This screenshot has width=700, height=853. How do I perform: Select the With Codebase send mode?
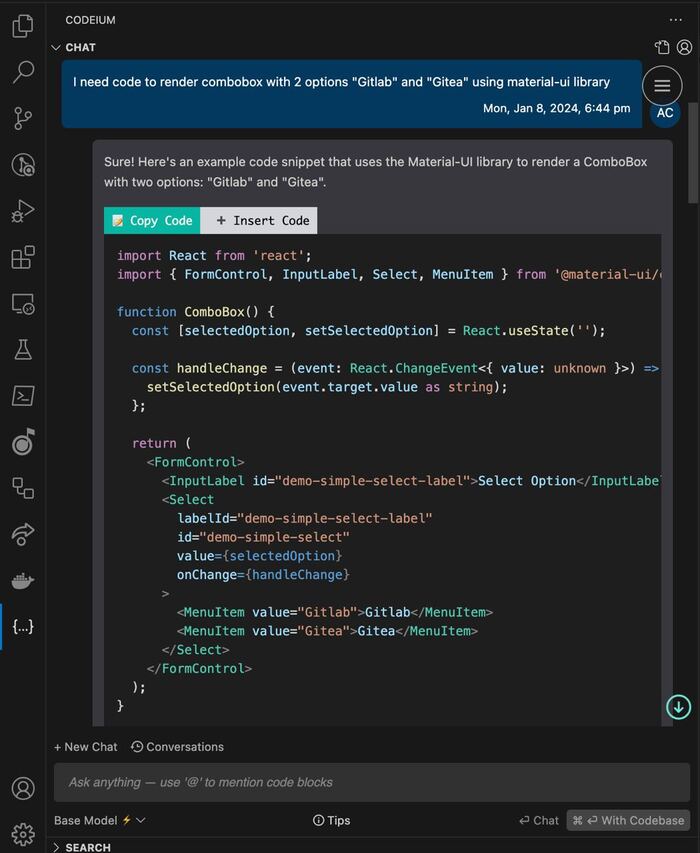[628, 820]
